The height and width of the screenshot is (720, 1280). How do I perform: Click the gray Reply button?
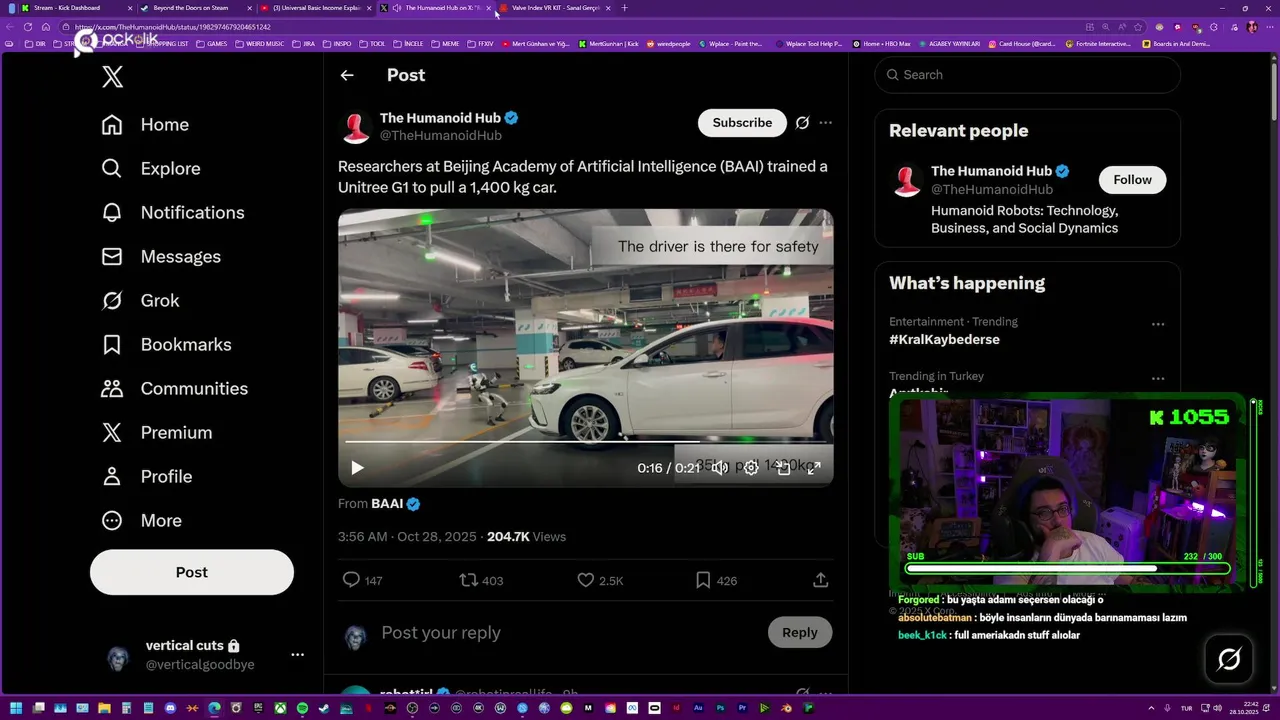(x=799, y=632)
